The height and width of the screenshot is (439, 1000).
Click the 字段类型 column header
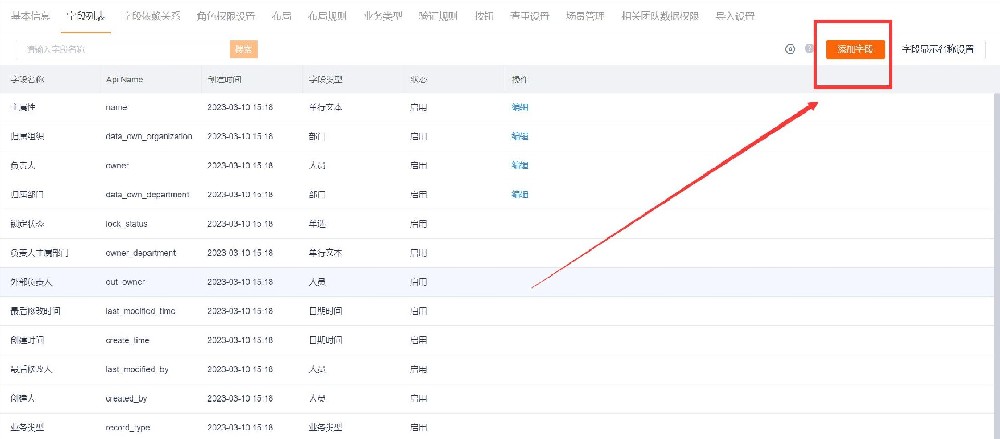[x=325, y=80]
